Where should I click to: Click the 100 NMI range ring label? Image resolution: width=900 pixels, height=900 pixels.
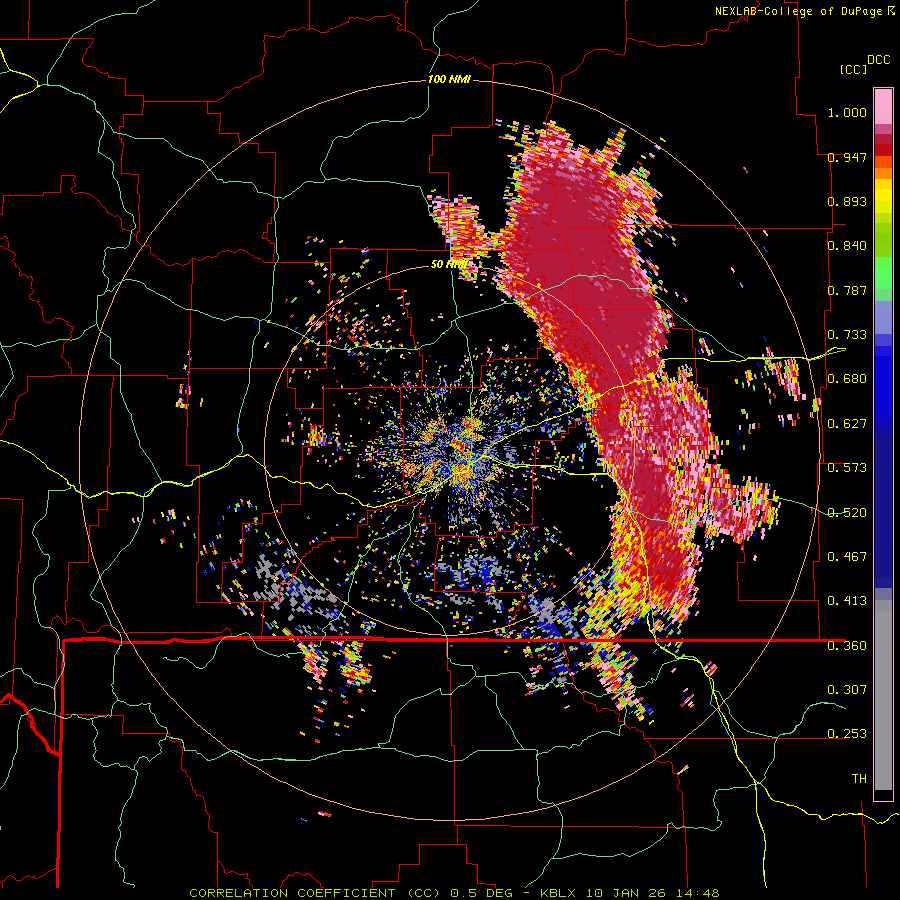(x=449, y=79)
